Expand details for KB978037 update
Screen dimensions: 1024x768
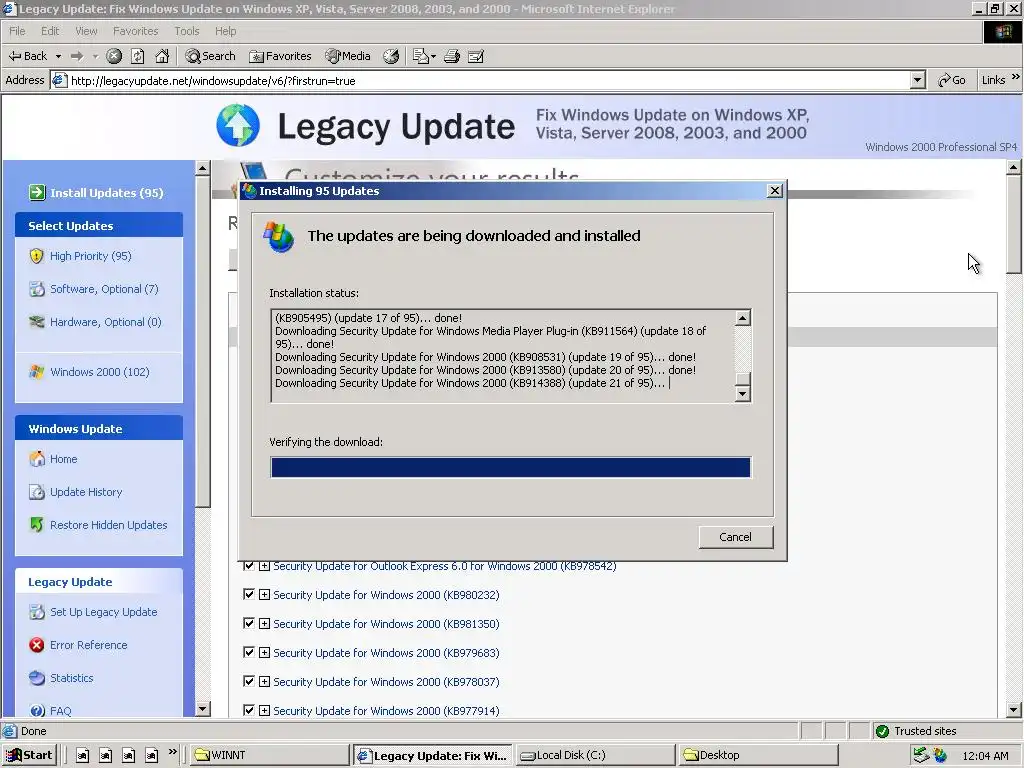click(264, 682)
